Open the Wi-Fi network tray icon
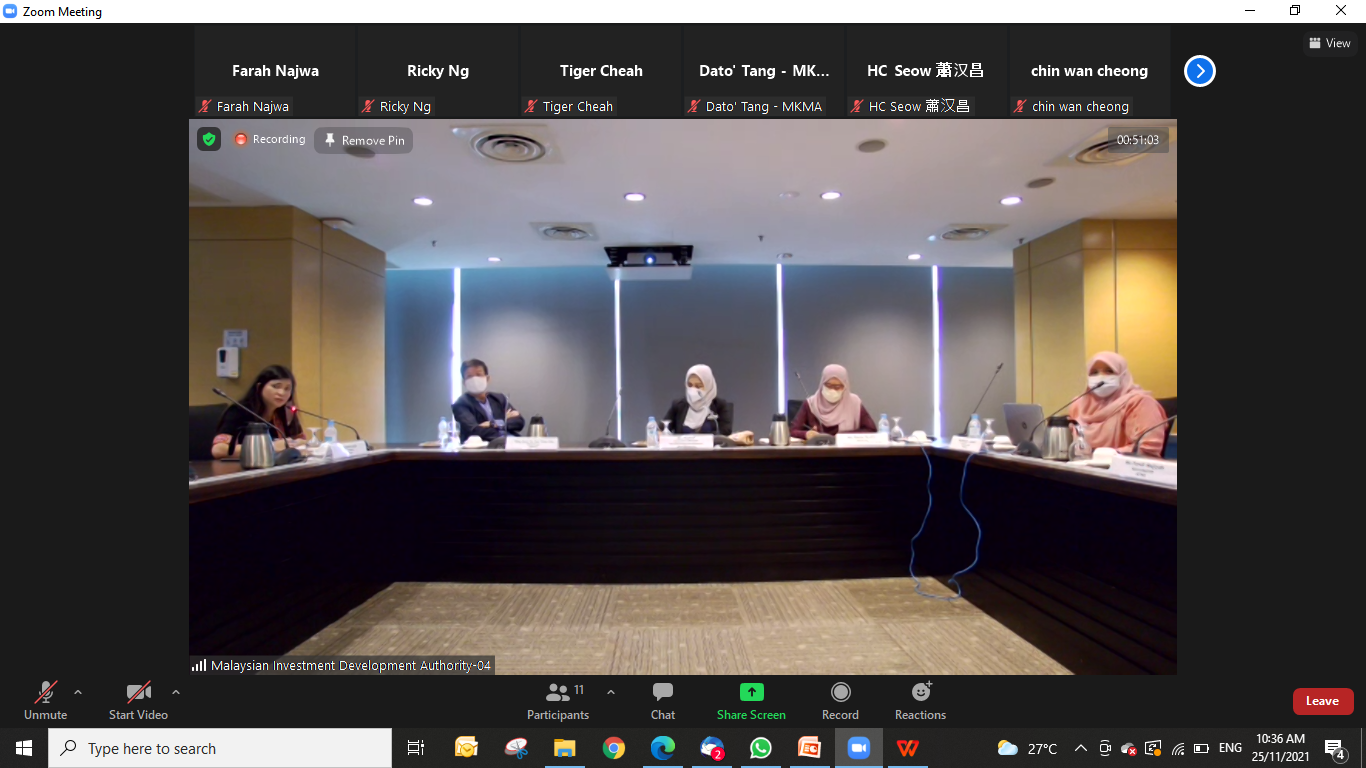Viewport: 1366px width, 768px height. click(x=1178, y=748)
